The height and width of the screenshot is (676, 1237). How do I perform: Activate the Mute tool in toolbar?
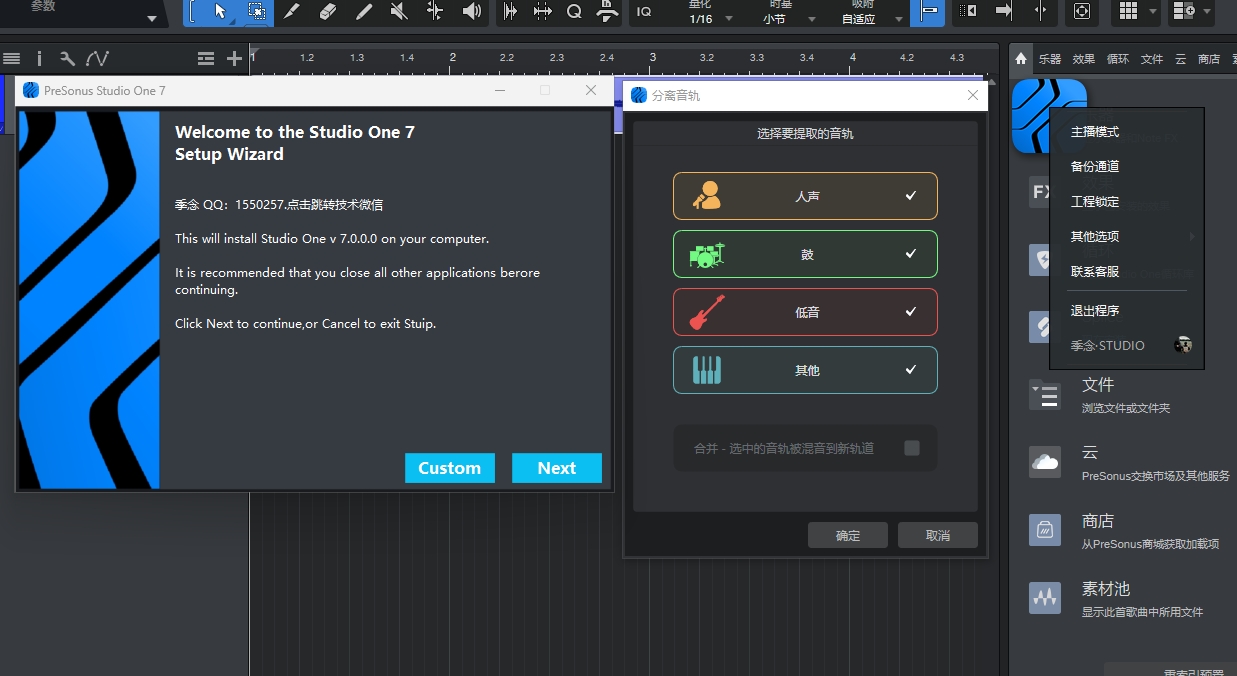397,14
